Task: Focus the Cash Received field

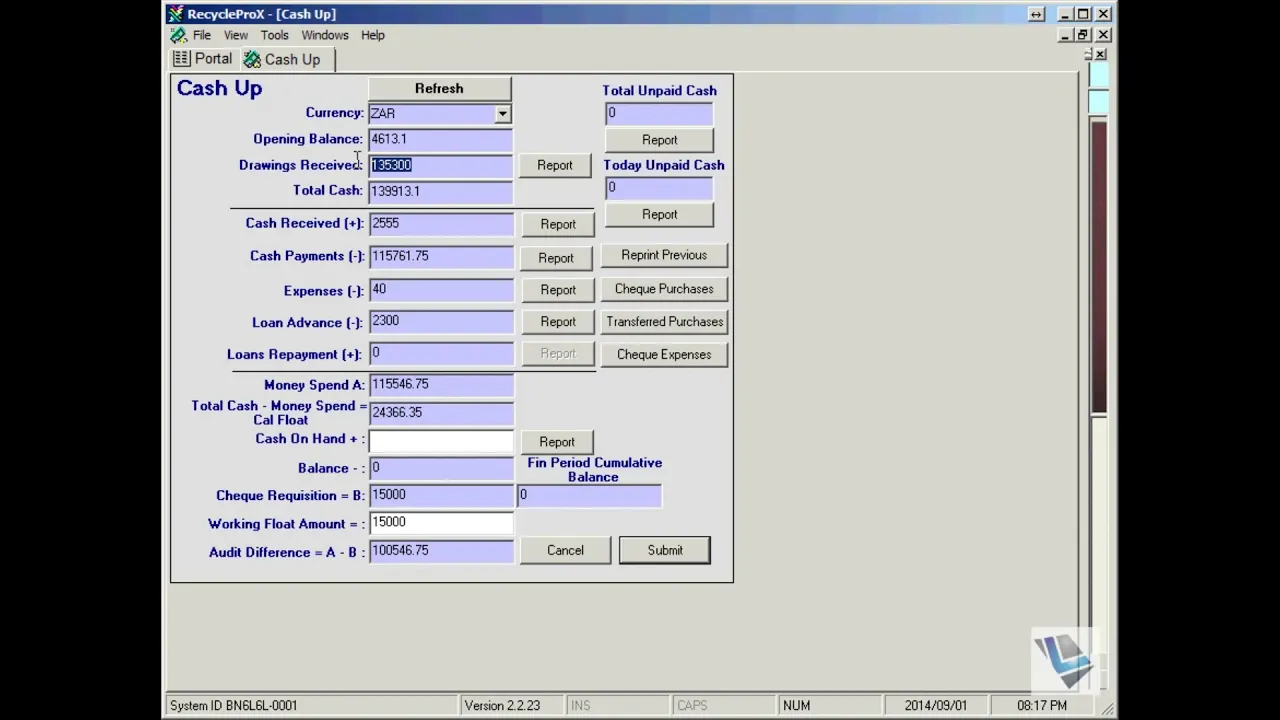Action: click(x=440, y=224)
